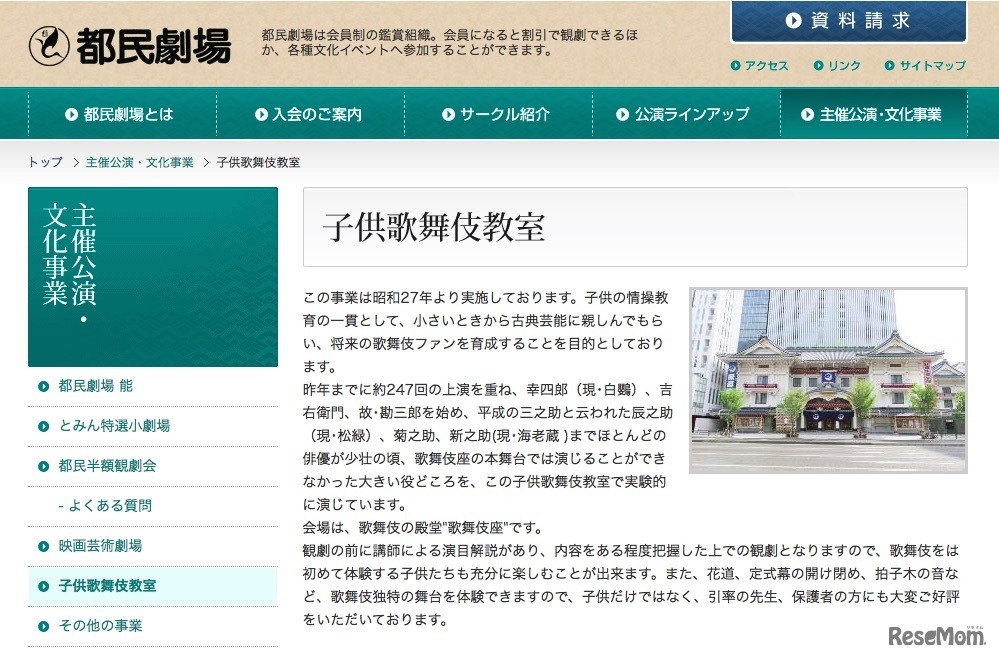The width and height of the screenshot is (999, 659).
Task: Click the arrow icon beside 子供歌舞伎教室
Action: [42, 587]
